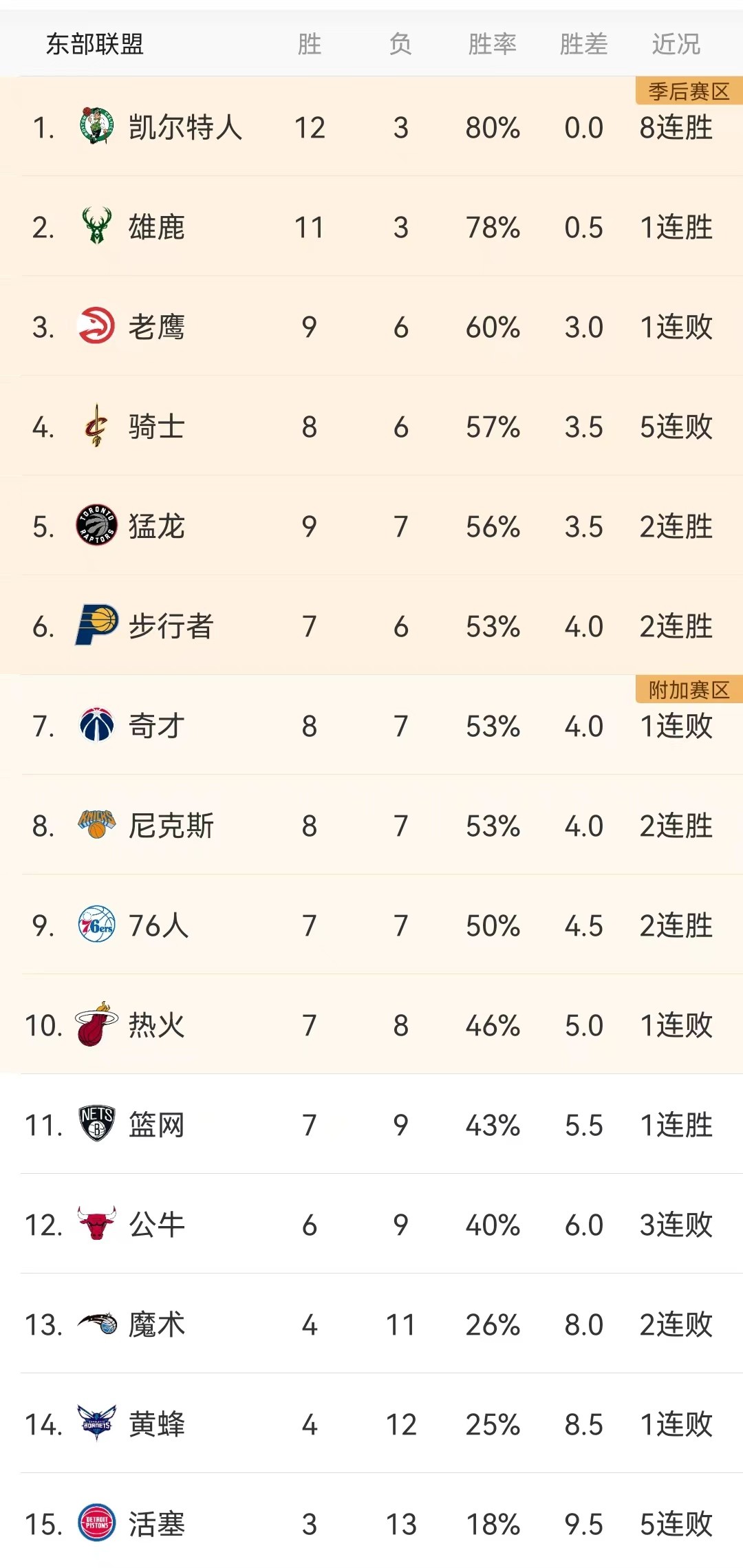Open the Toronto Raptors logo

tap(96, 525)
